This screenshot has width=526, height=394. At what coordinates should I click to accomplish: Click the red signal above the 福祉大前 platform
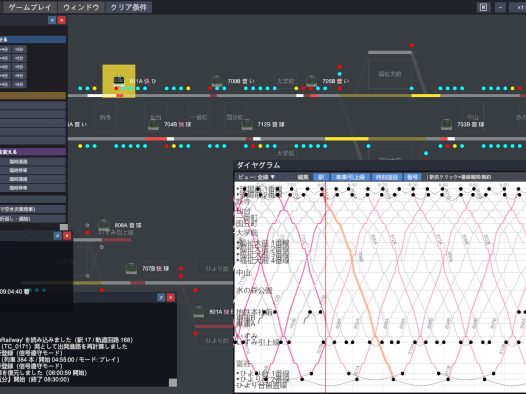point(412,45)
